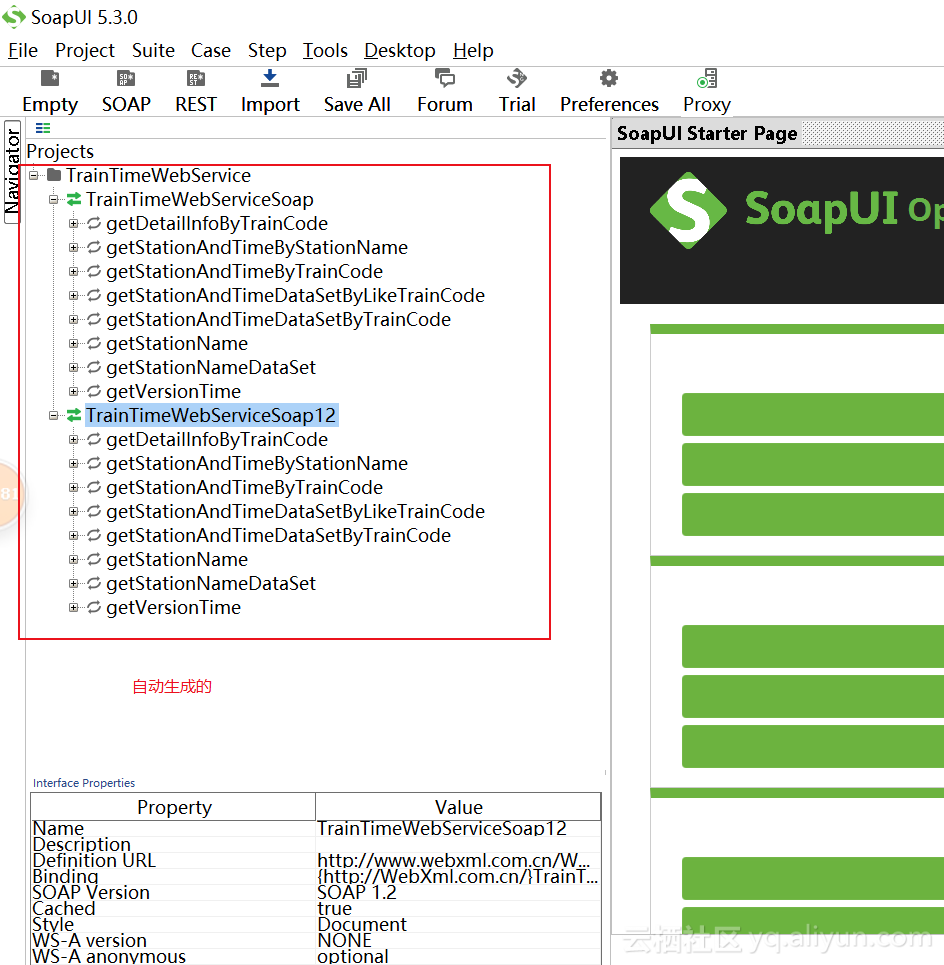944x965 pixels.
Task: Click TrainTimeWebService folder icon
Action: pyautogui.click(x=54, y=175)
